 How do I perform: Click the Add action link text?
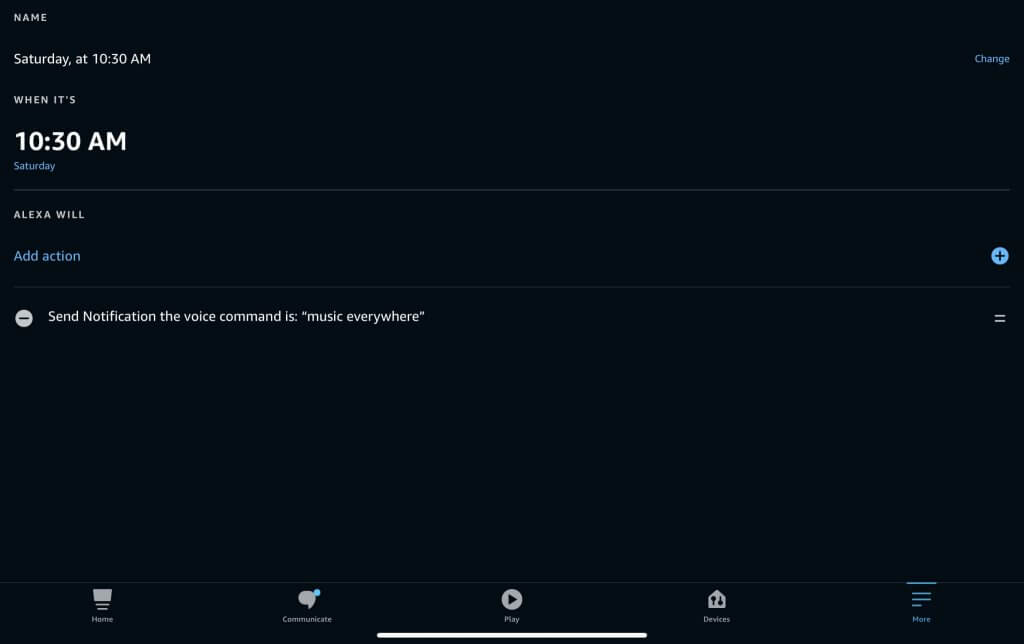click(47, 256)
